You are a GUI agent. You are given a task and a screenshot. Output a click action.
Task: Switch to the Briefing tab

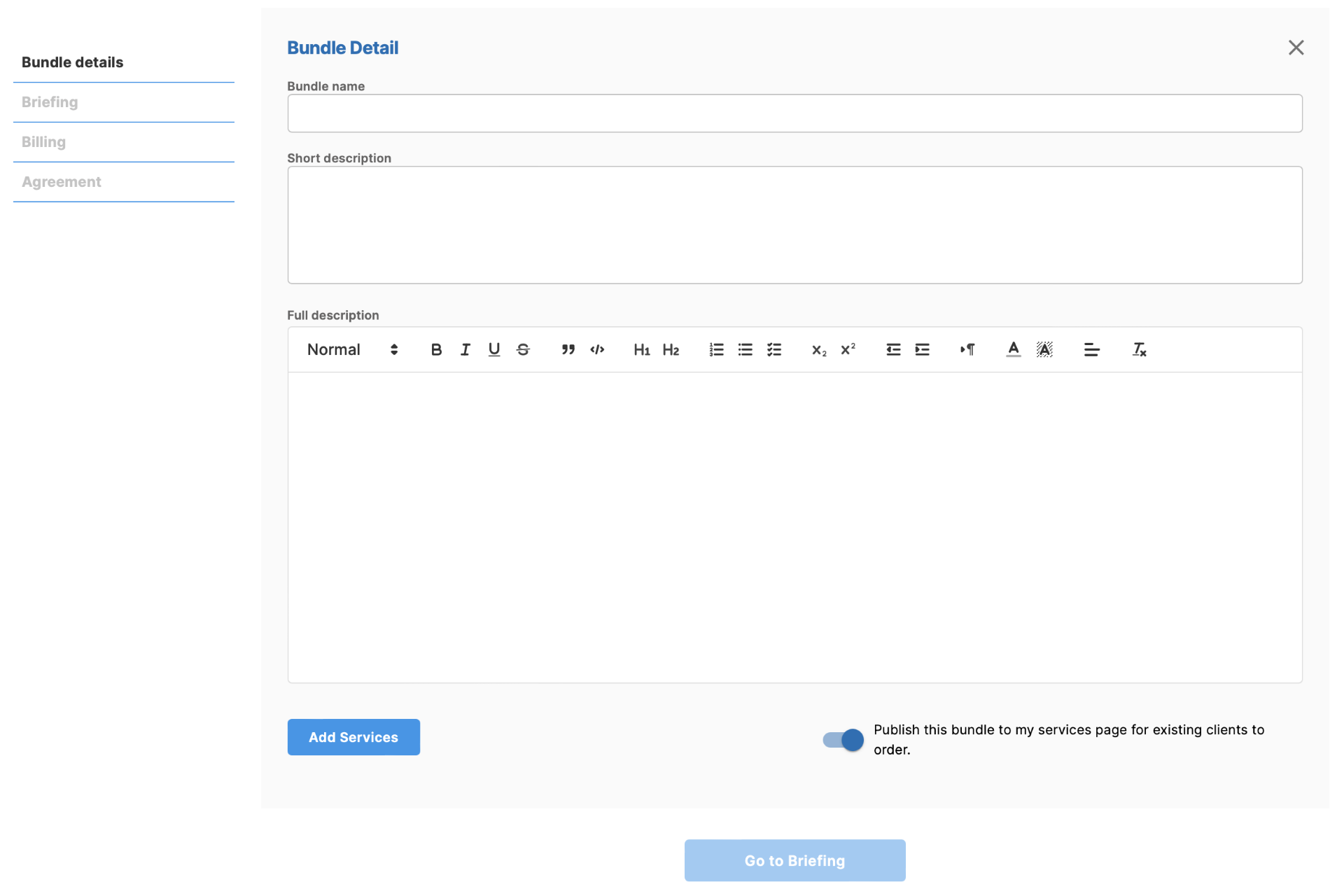(x=50, y=102)
